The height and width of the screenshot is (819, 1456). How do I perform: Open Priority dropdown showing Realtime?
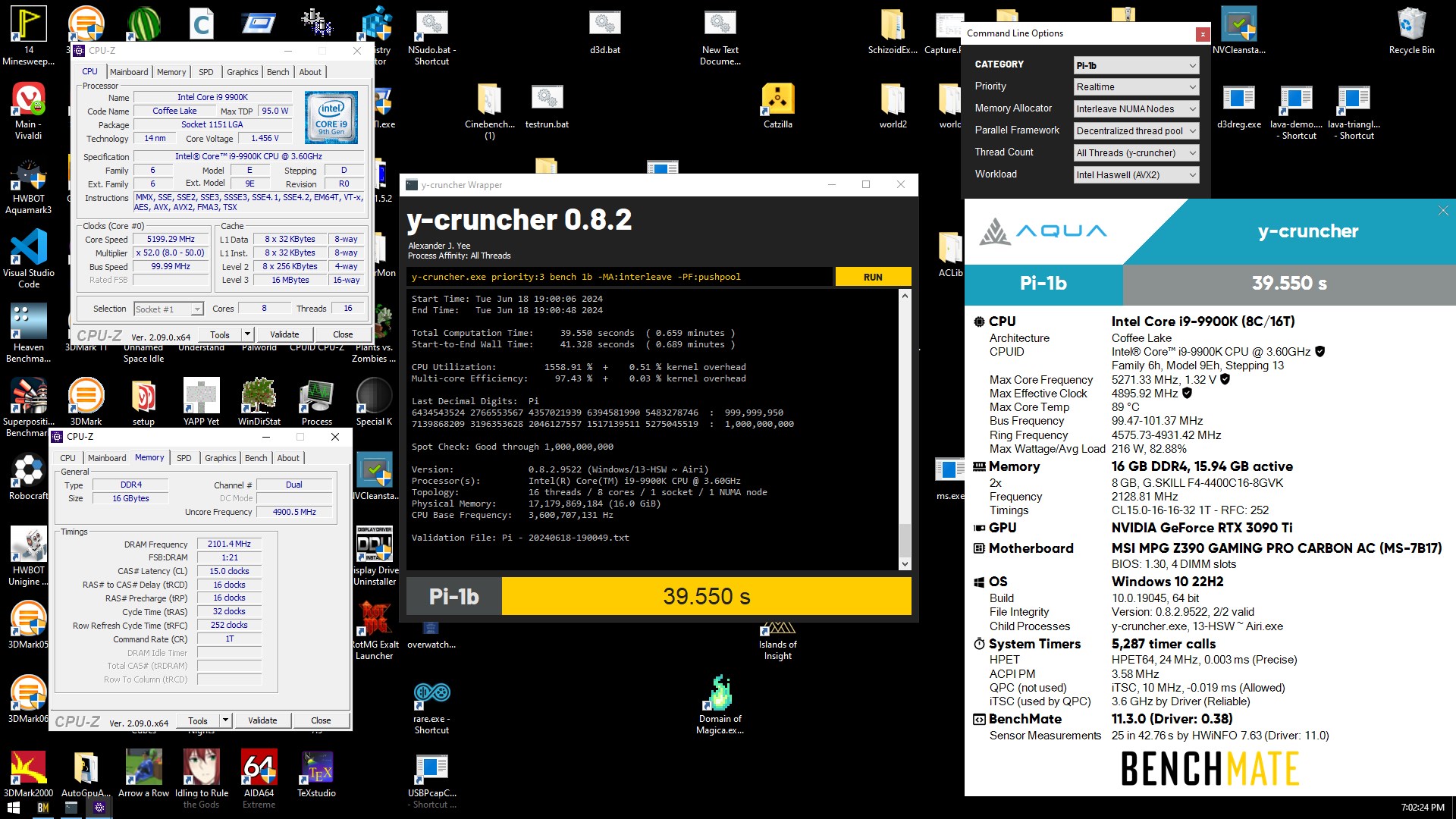1136,87
